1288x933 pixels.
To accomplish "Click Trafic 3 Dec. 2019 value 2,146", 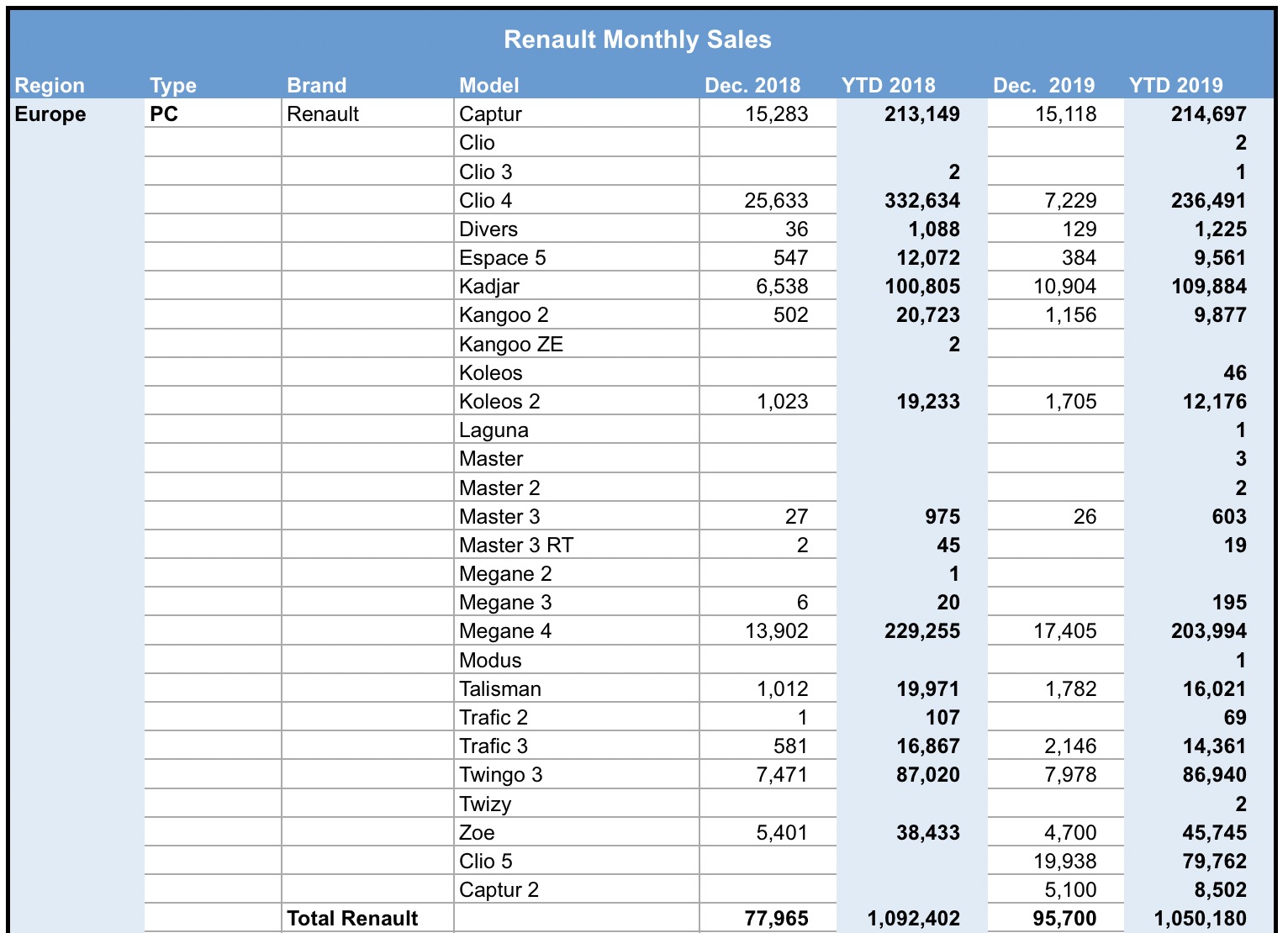I will [x=1070, y=746].
